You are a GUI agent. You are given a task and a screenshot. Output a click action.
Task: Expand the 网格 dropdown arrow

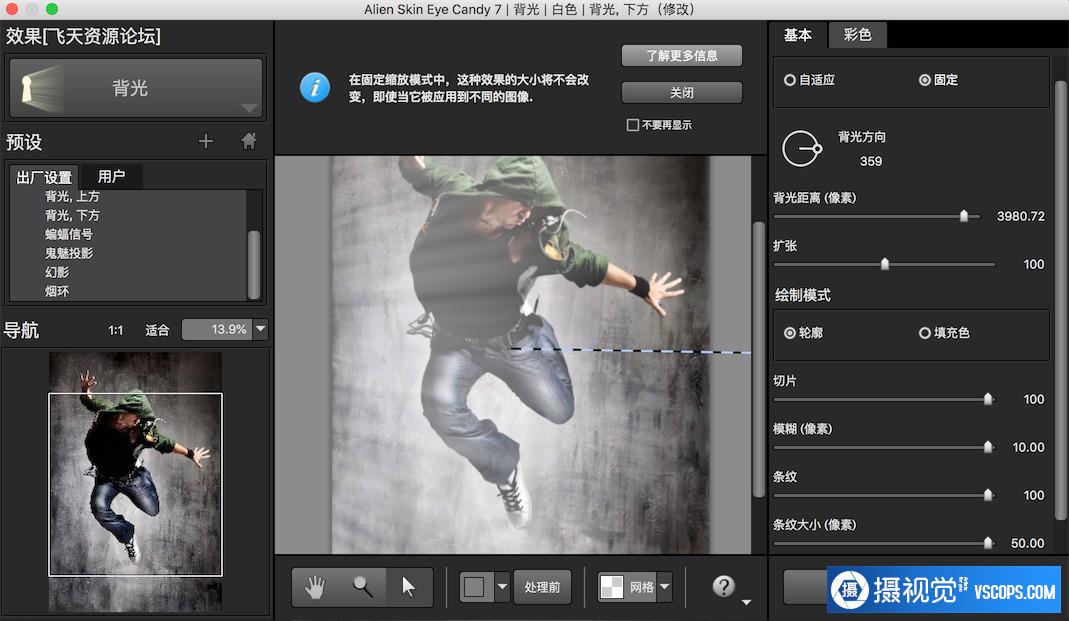coord(665,586)
